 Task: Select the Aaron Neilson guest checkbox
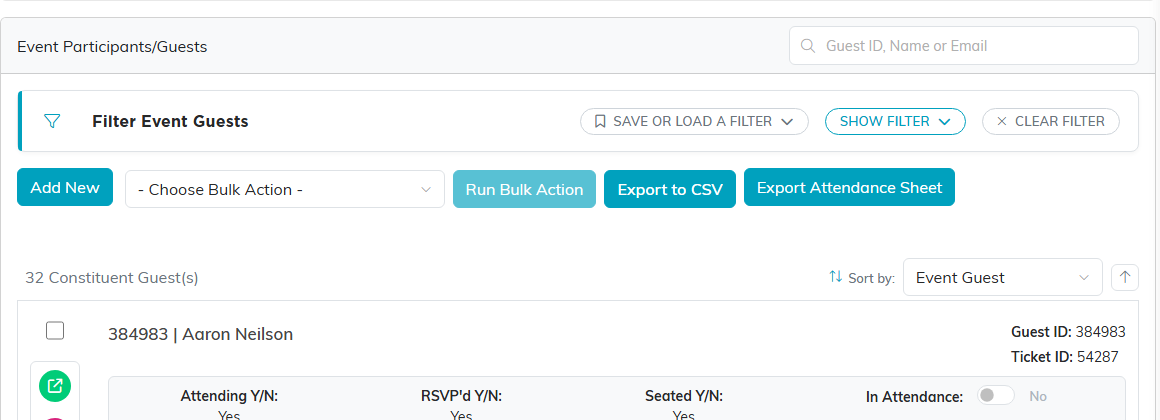55,331
